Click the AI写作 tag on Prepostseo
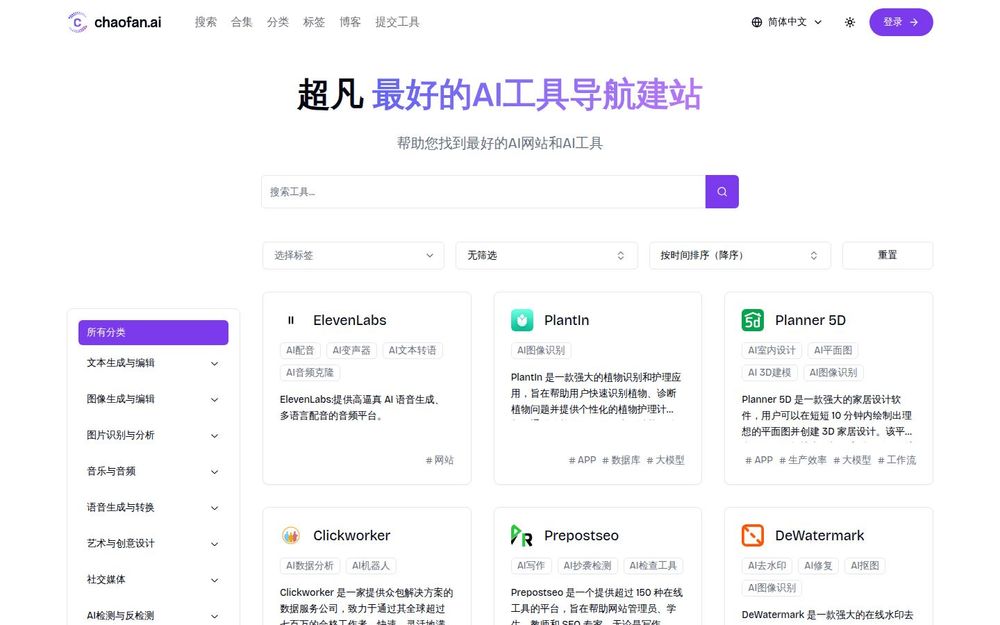This screenshot has height=625, width=1000. [531, 566]
